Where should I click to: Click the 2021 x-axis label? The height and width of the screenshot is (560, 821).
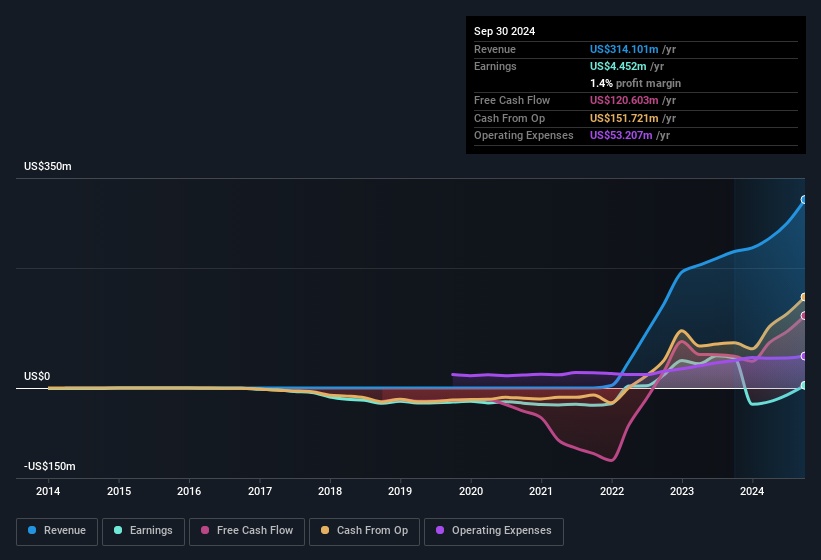[x=541, y=491]
